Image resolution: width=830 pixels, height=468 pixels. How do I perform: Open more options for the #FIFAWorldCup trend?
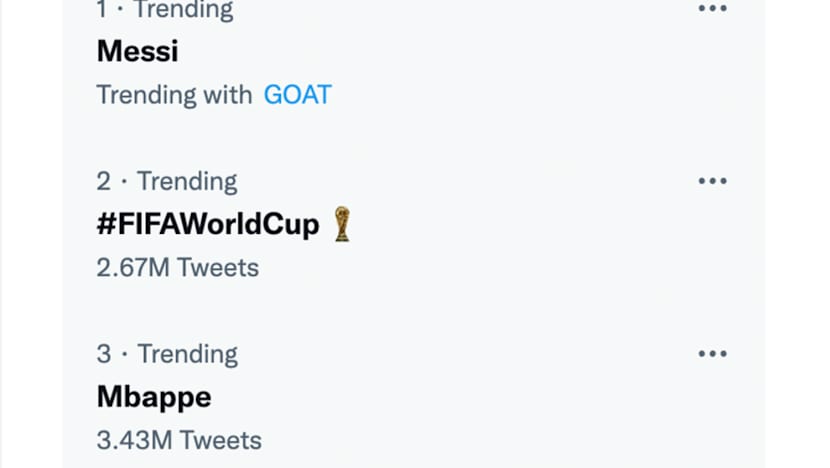coord(712,181)
